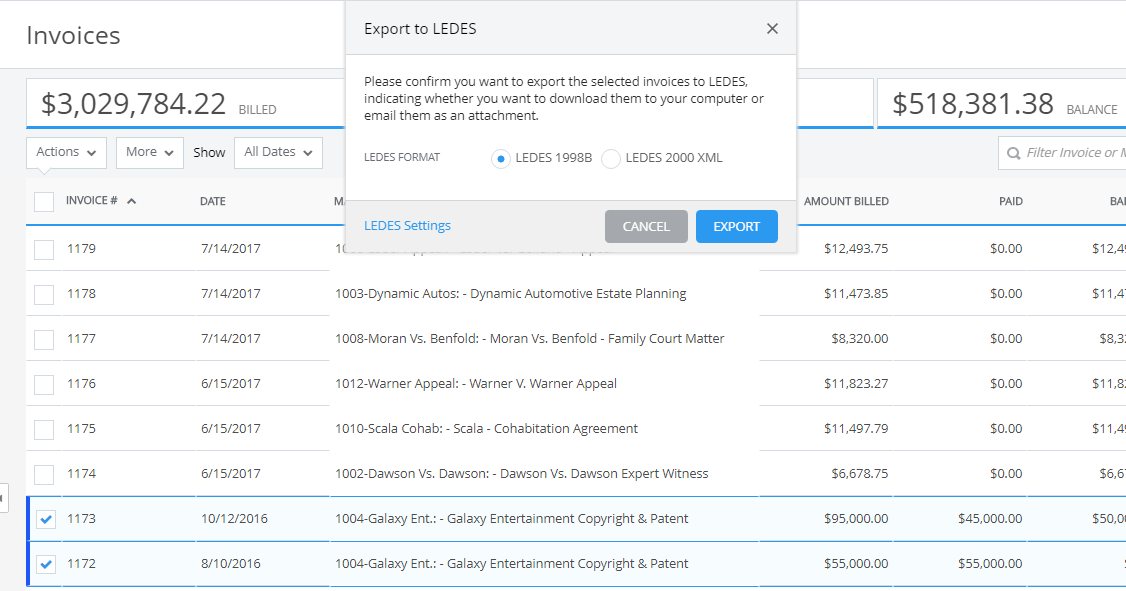Expand the More dropdown menu
This screenshot has height=591, width=1126.
click(149, 152)
